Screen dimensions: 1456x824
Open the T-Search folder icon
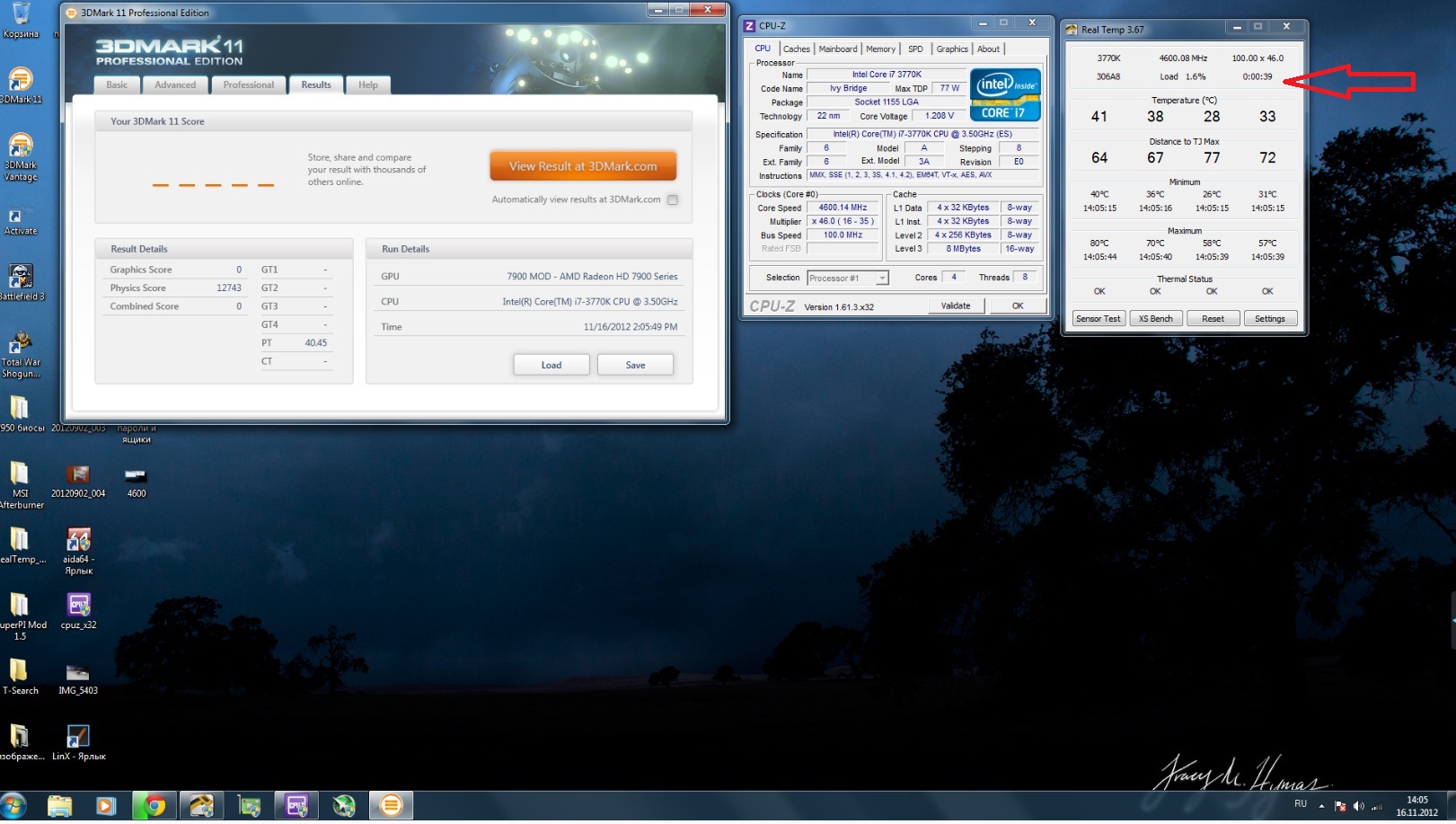20,677
